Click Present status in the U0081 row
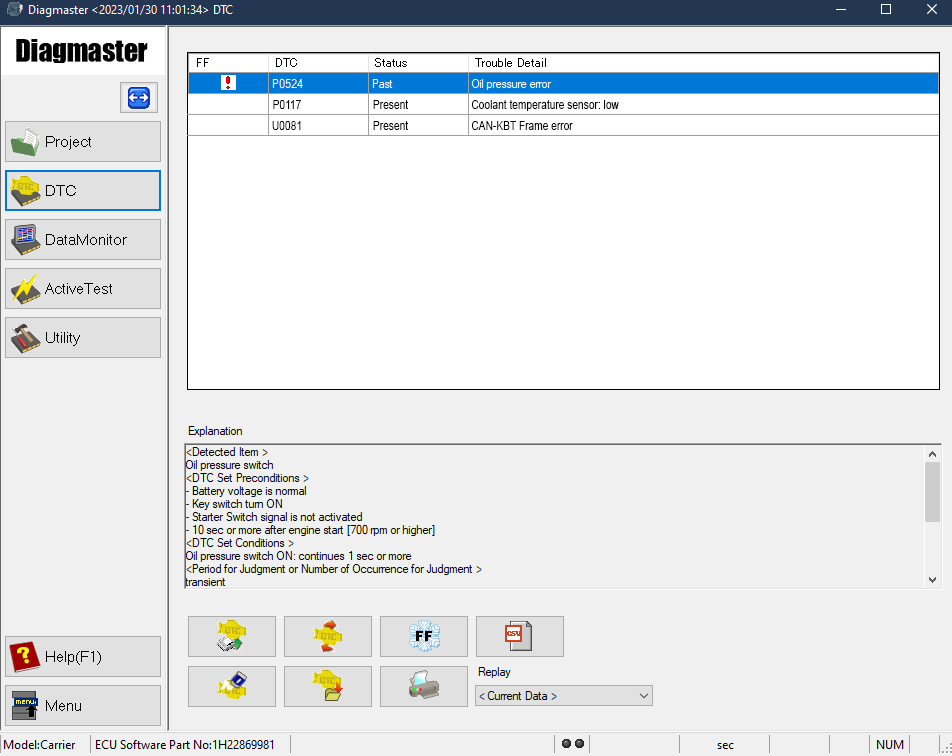The height and width of the screenshot is (756, 952). [x=419, y=126]
